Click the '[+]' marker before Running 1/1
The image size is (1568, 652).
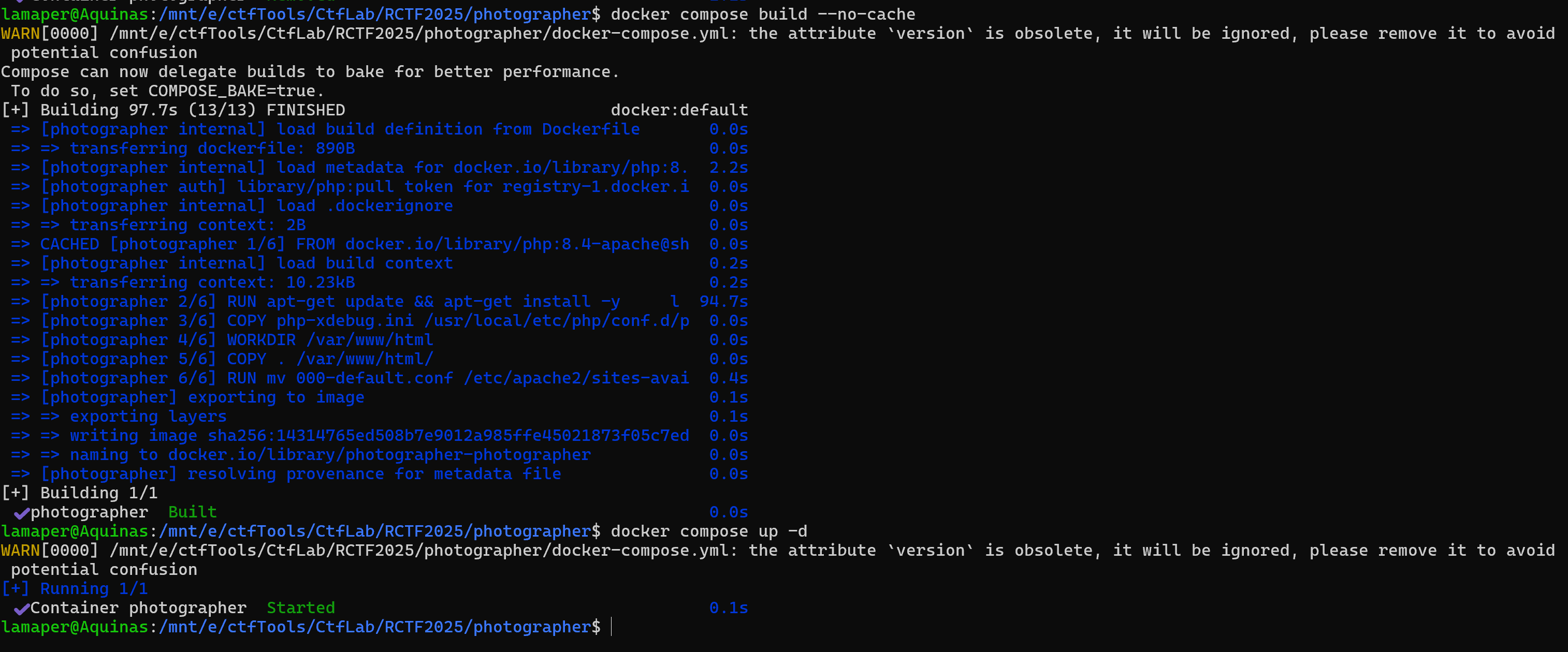click(15, 589)
